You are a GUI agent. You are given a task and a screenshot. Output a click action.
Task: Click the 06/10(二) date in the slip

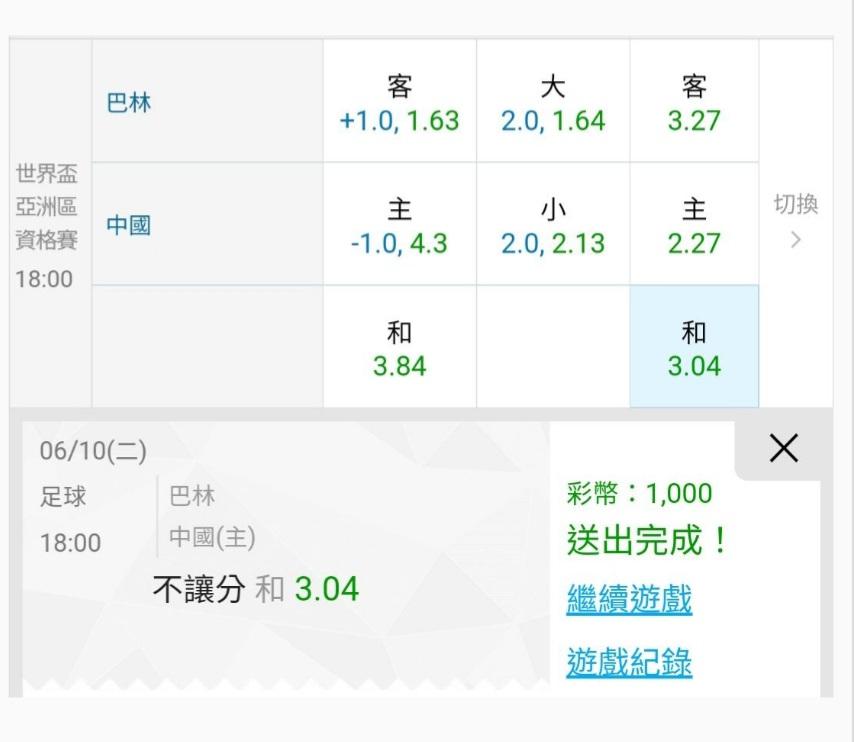pyautogui.click(x=93, y=451)
